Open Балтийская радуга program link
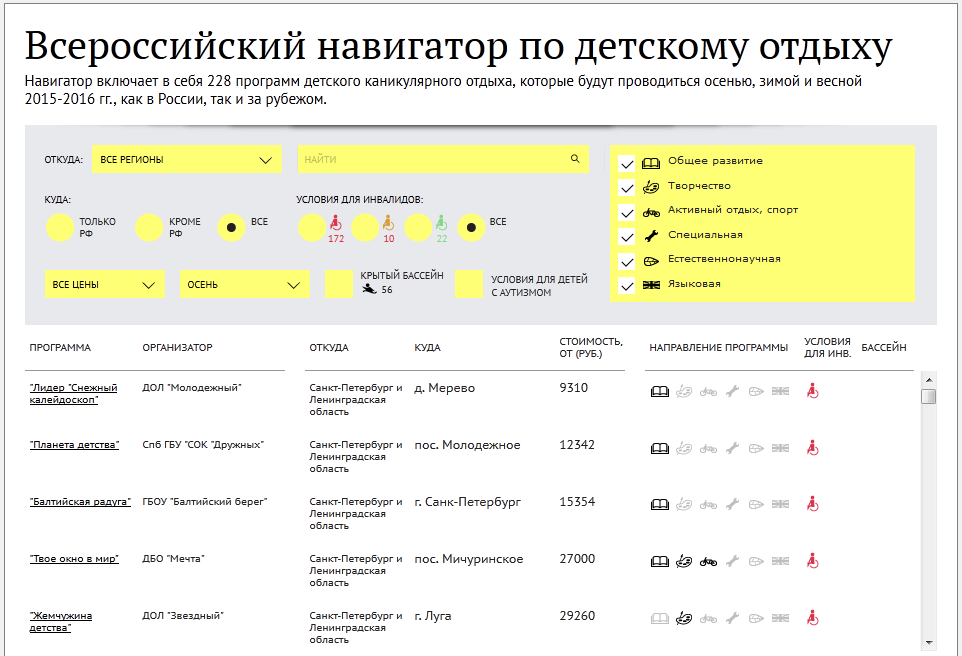This screenshot has height=656, width=962. pyautogui.click(x=80, y=501)
